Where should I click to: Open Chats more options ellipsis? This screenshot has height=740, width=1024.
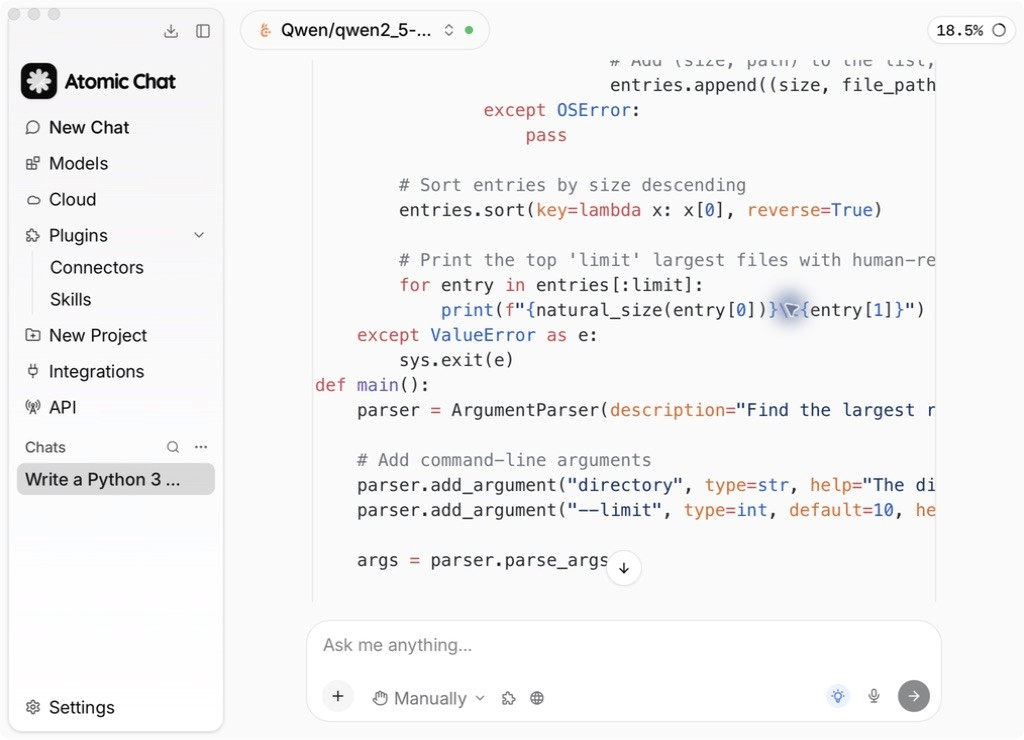pyautogui.click(x=201, y=447)
